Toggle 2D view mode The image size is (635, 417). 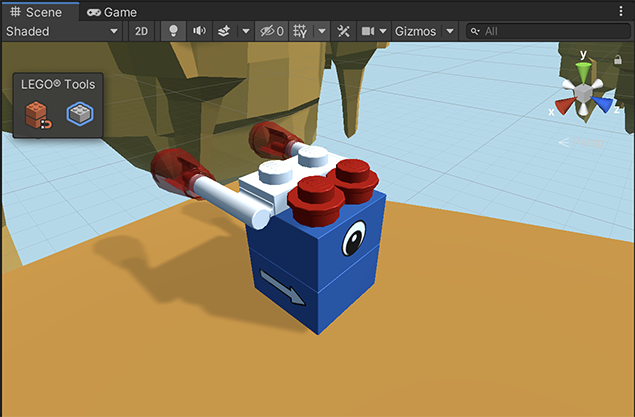[141, 31]
